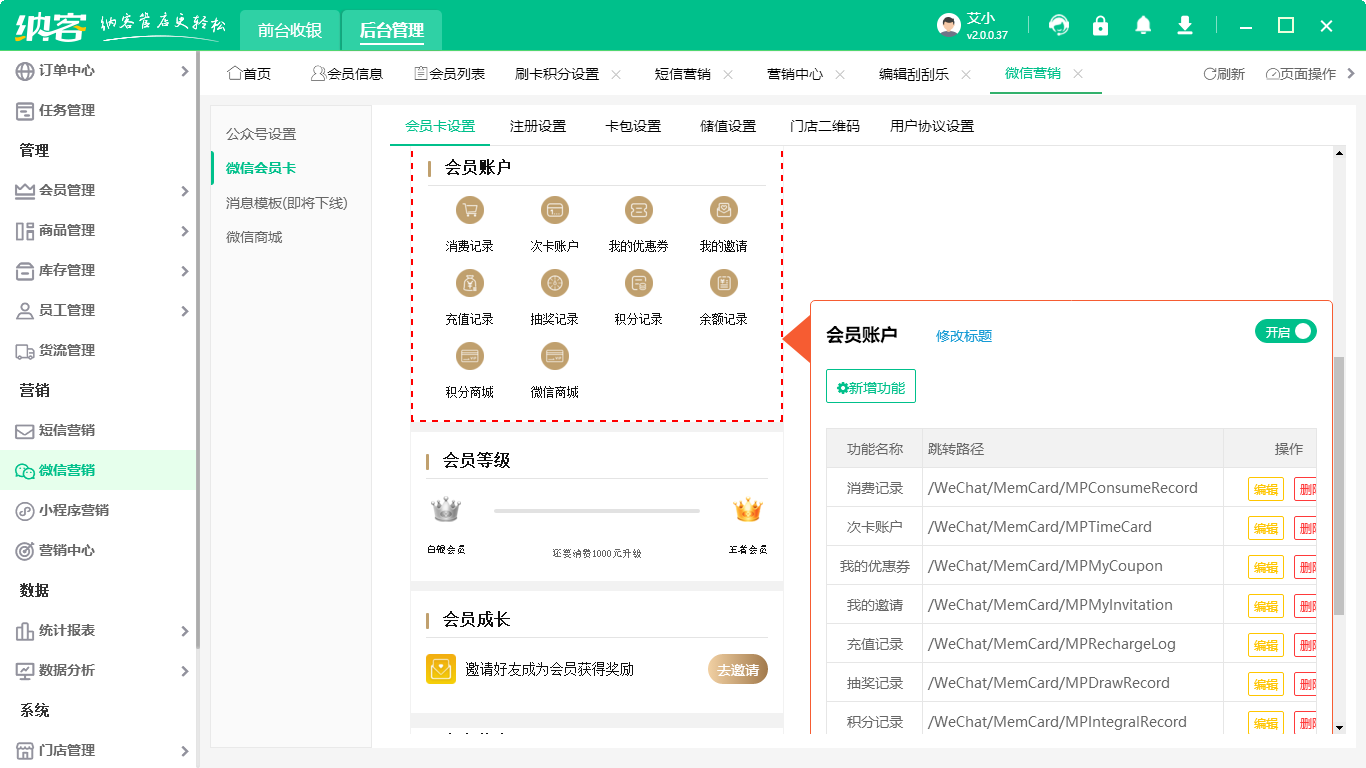This screenshot has height=768, width=1366.
Task: Select the 次卡账户 icon
Action: [x=554, y=210]
